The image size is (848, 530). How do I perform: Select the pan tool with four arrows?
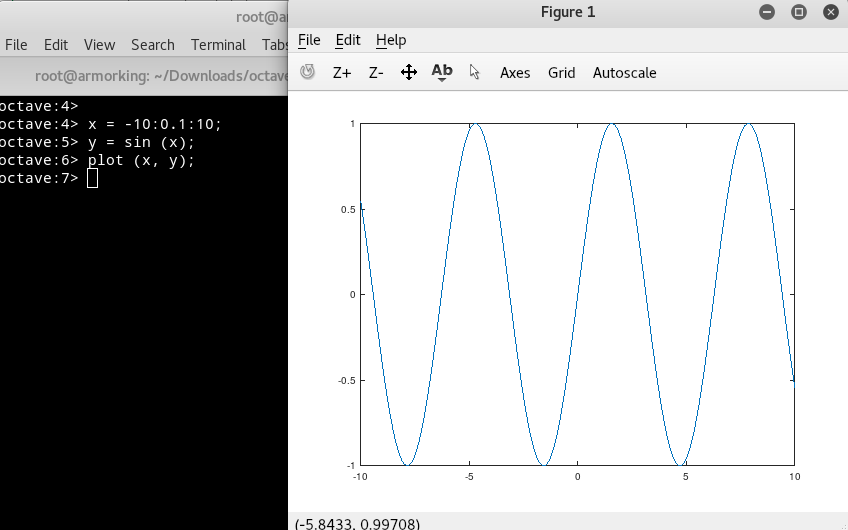(409, 72)
